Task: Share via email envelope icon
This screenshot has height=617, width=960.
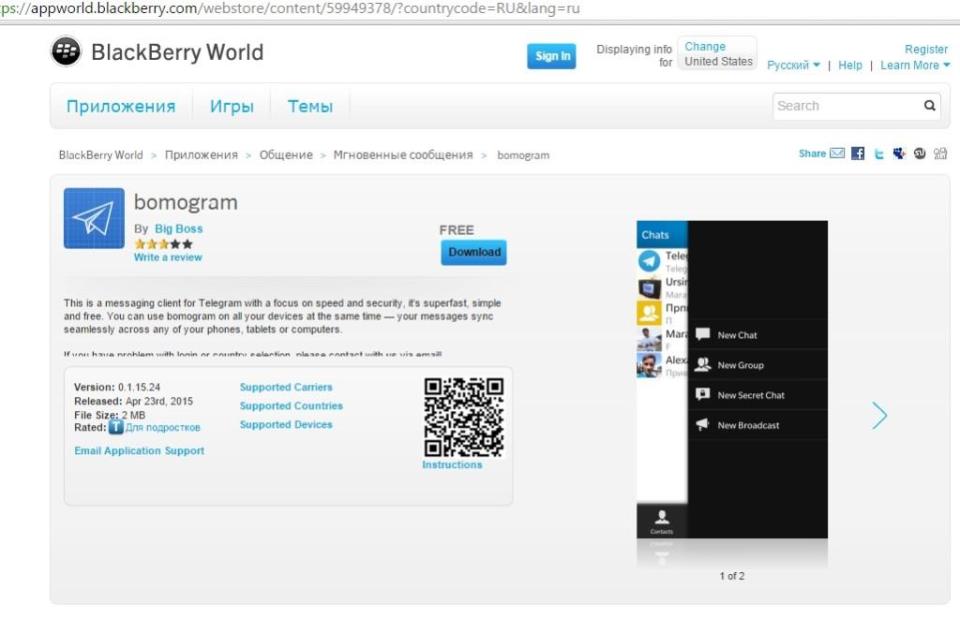Action: (x=837, y=153)
